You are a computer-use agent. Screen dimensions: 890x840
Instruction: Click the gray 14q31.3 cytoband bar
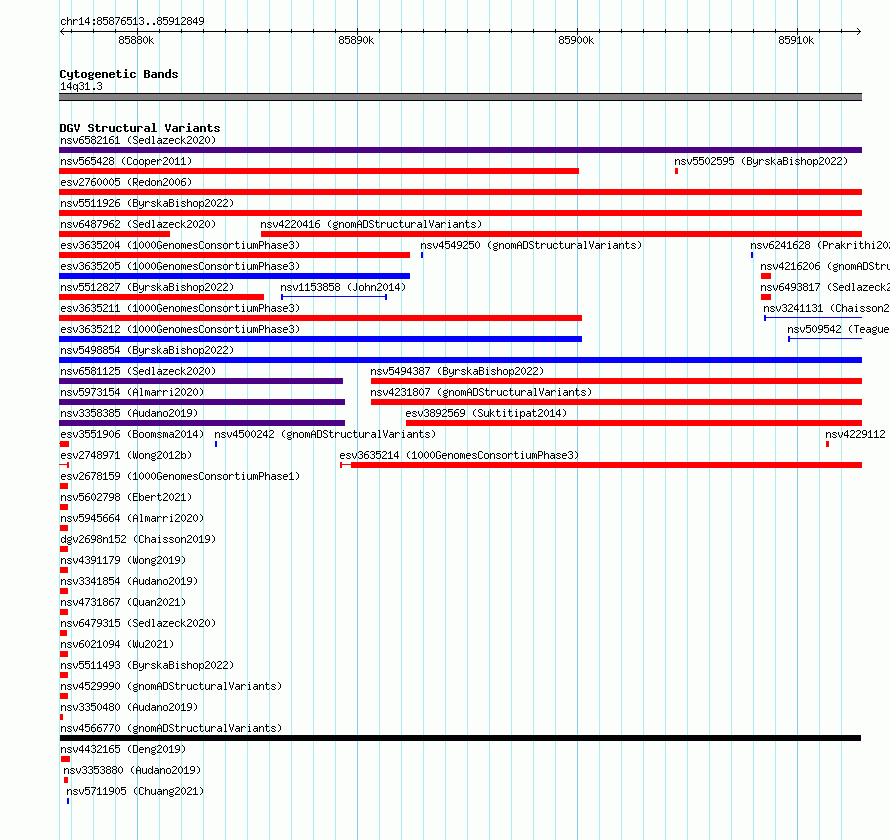[460, 97]
